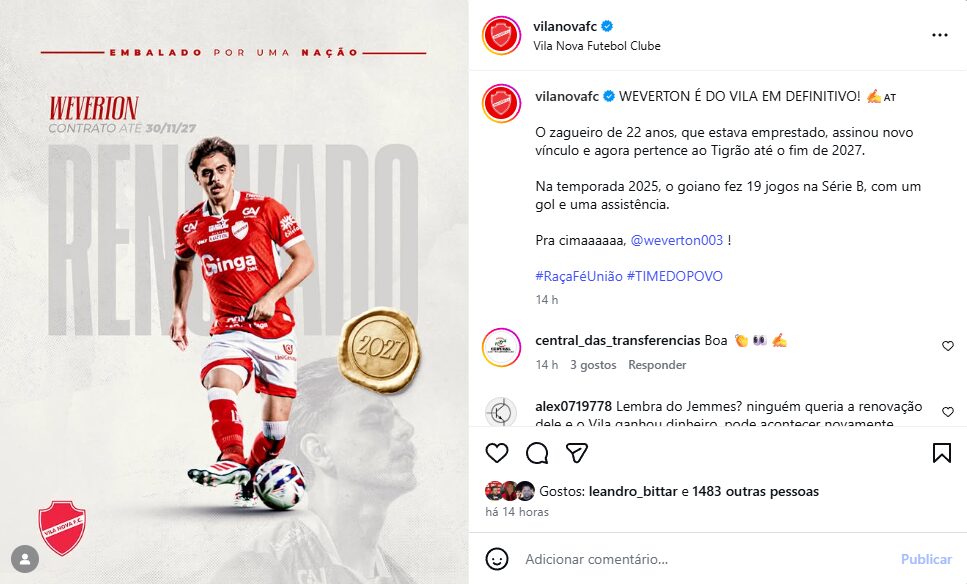Open central_das_transferencias profile avatar

tap(501, 348)
